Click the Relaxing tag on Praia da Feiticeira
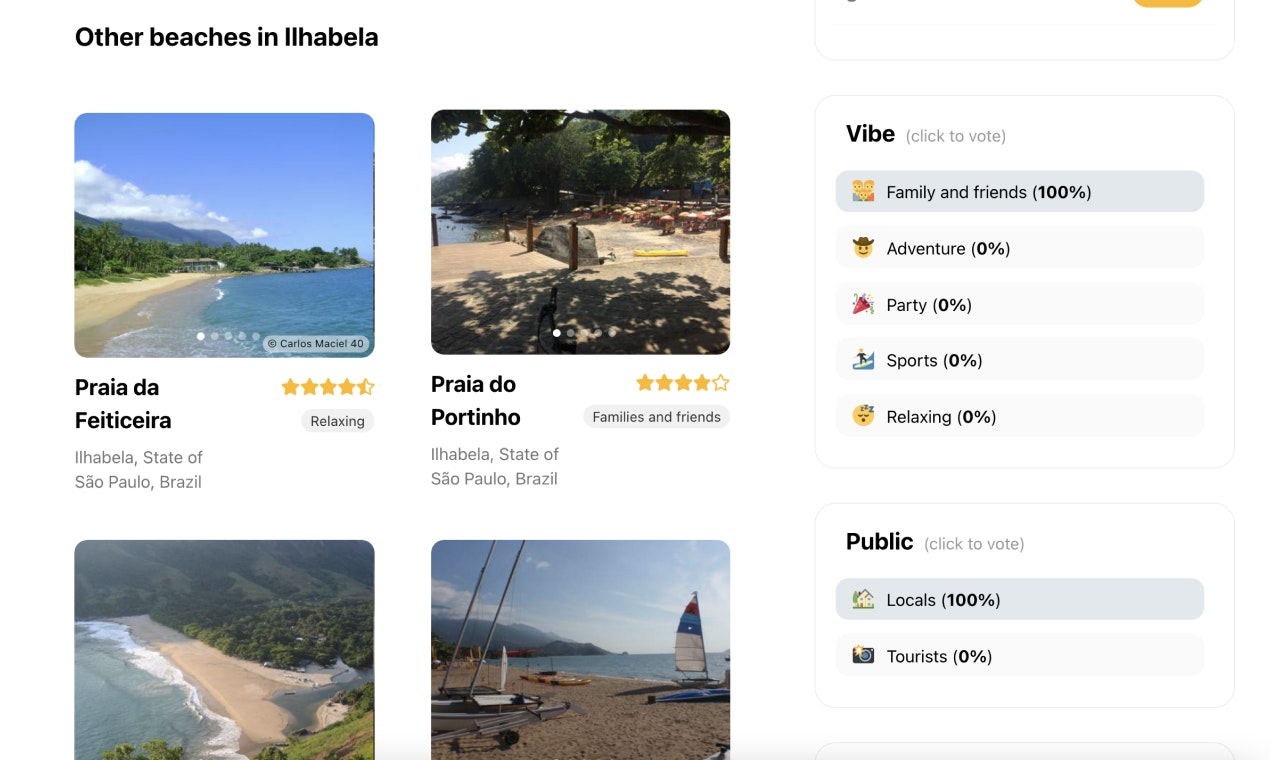 tap(337, 420)
